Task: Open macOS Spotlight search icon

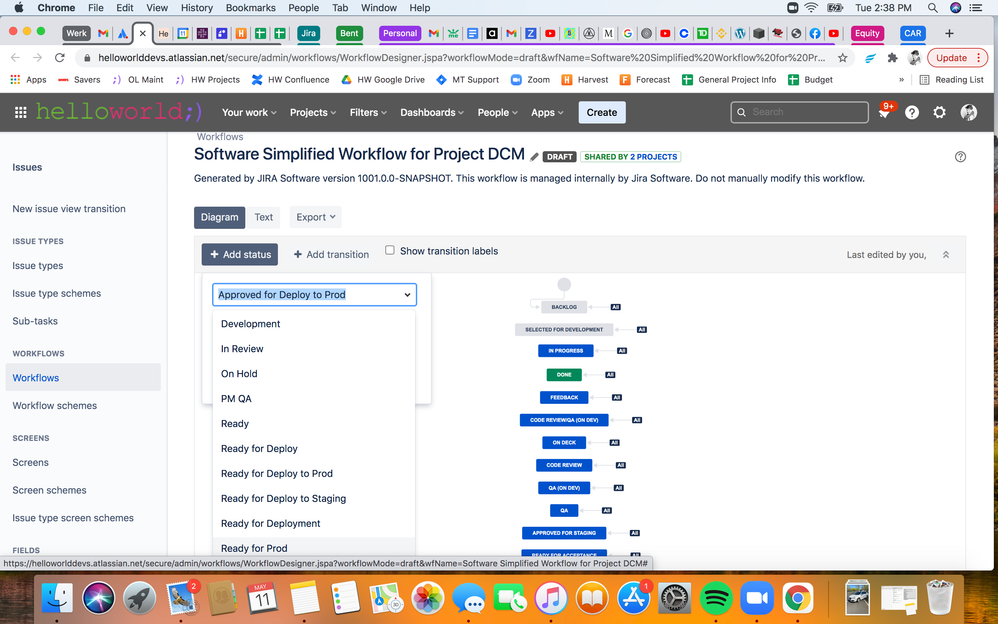Action: [x=932, y=8]
